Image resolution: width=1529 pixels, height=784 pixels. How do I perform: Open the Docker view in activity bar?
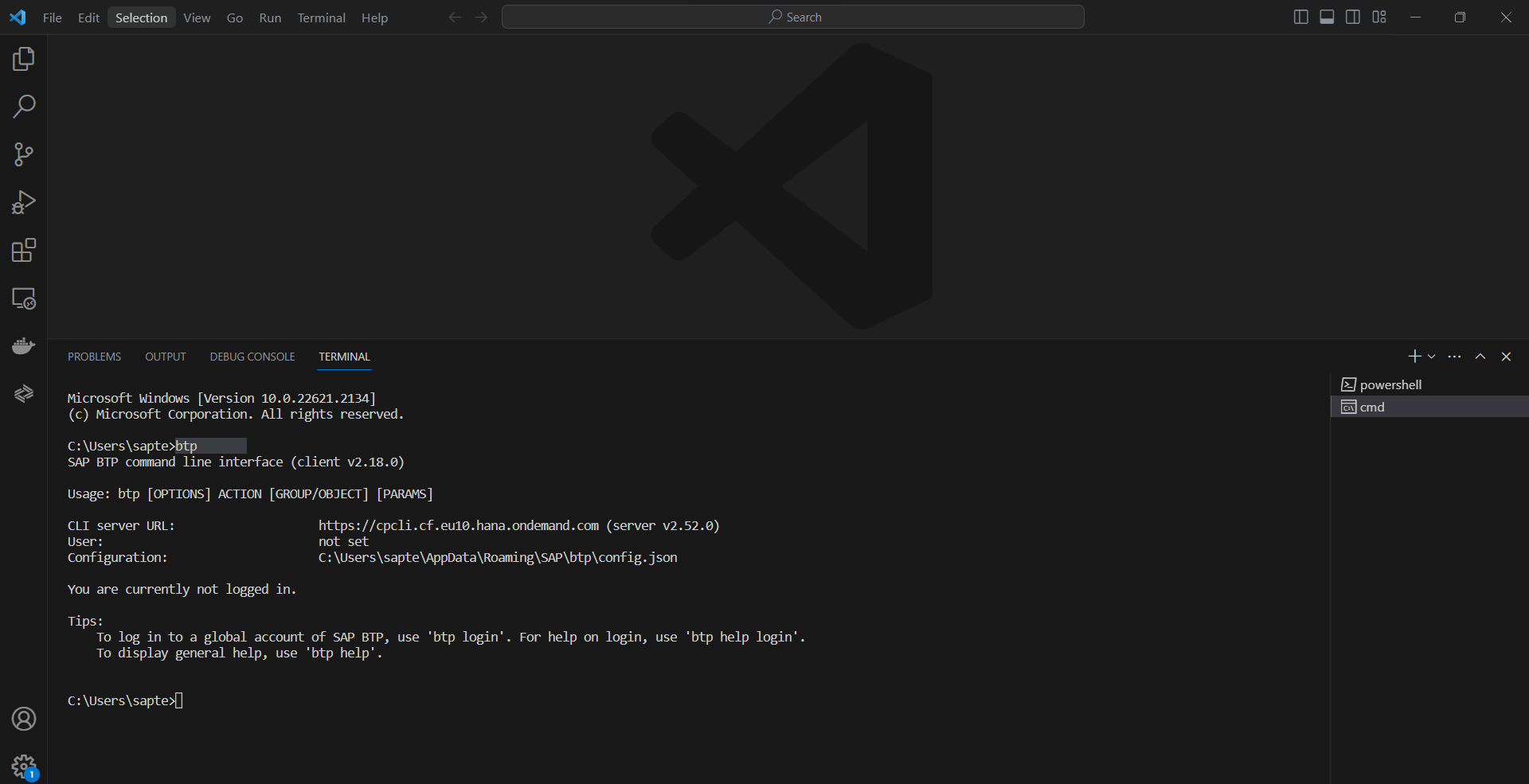24,346
